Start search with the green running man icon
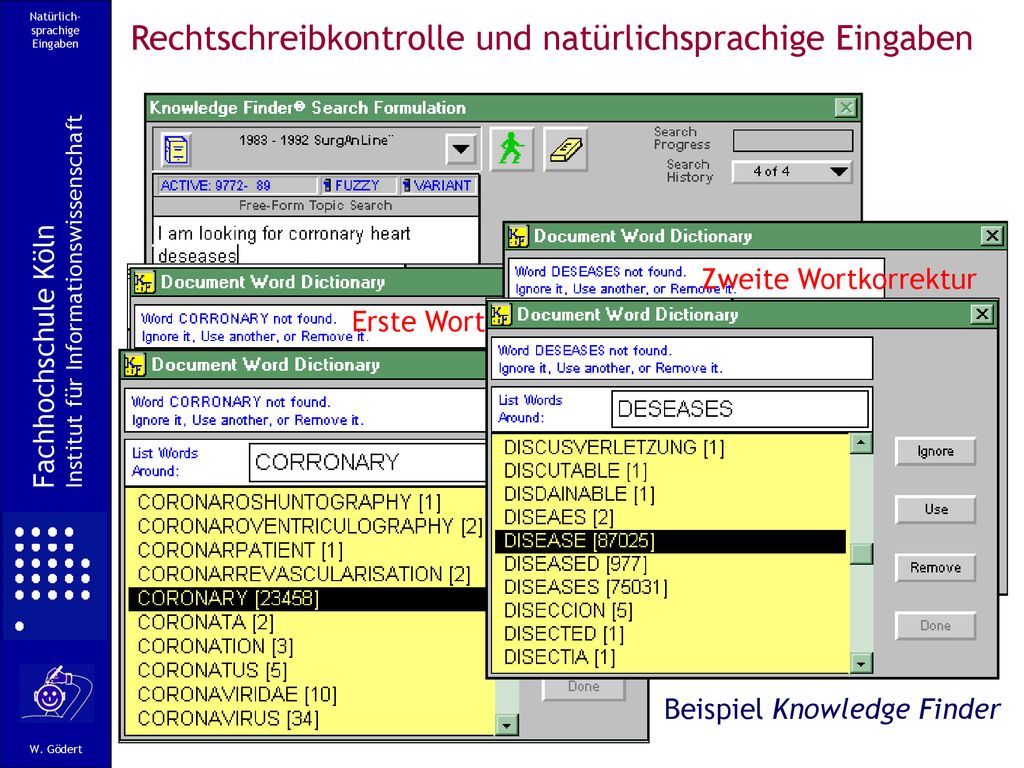Viewport: 1024px width, 768px height. pyautogui.click(x=511, y=149)
